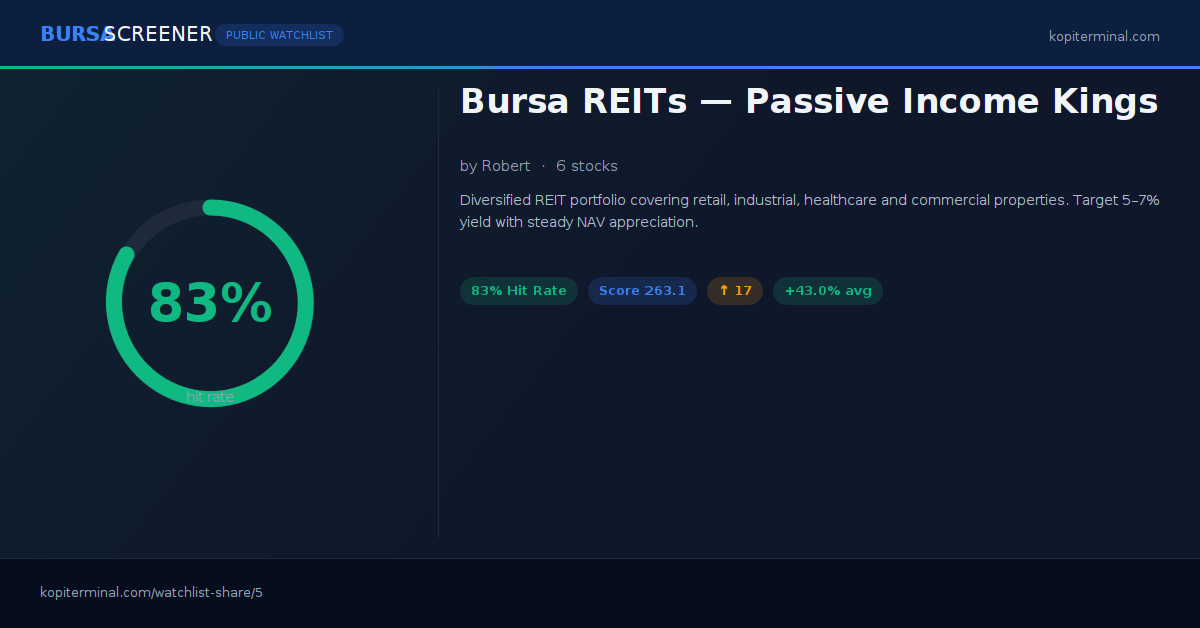Switch to the Bursa REITs title heading
Image resolution: width=1200 pixels, height=628 pixels.
click(808, 100)
